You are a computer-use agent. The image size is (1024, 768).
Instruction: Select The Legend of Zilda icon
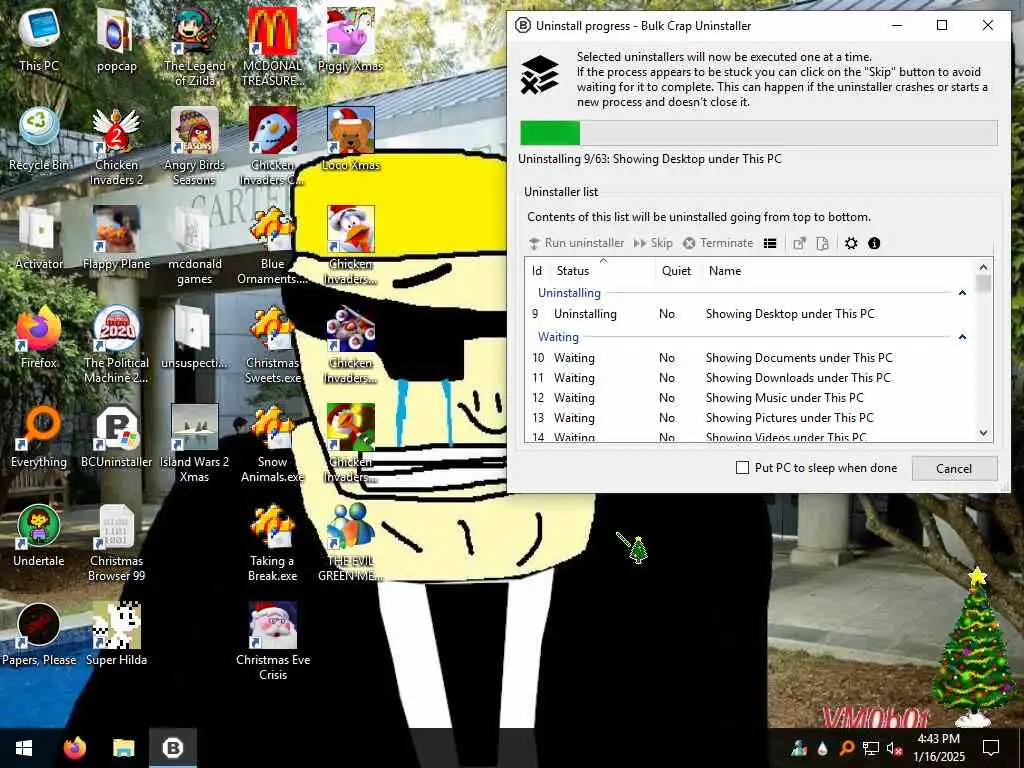point(195,47)
